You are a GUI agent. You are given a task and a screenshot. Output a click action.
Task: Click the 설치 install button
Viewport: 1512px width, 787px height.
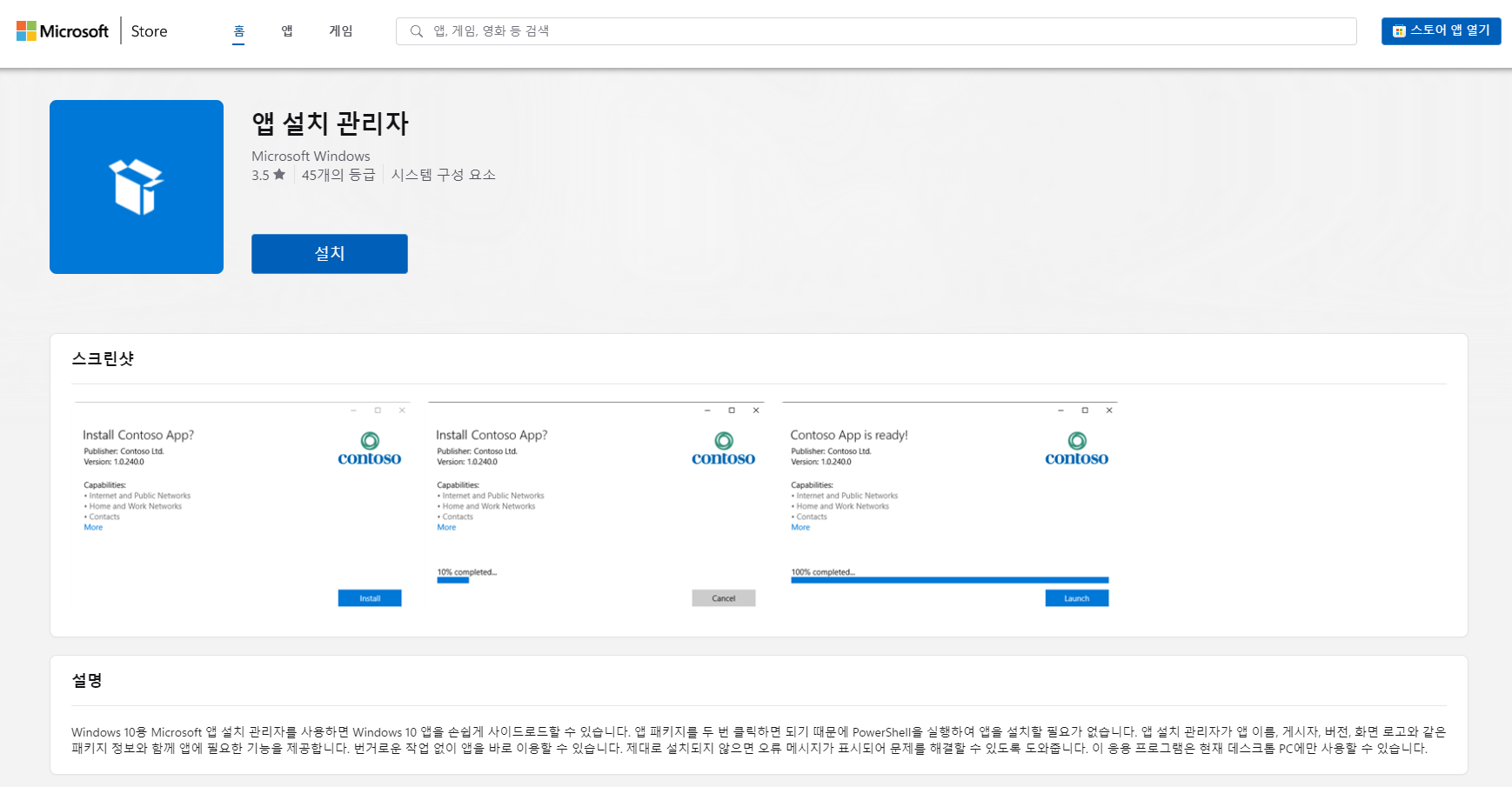[x=330, y=254]
